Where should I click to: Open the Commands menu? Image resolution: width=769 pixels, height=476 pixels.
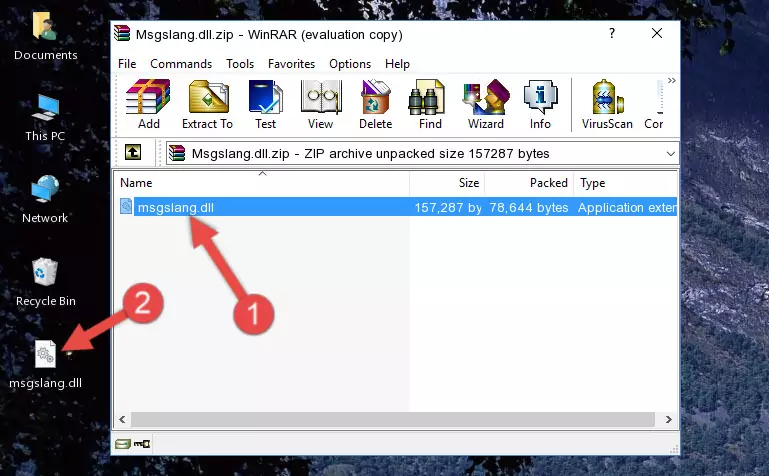coord(181,64)
